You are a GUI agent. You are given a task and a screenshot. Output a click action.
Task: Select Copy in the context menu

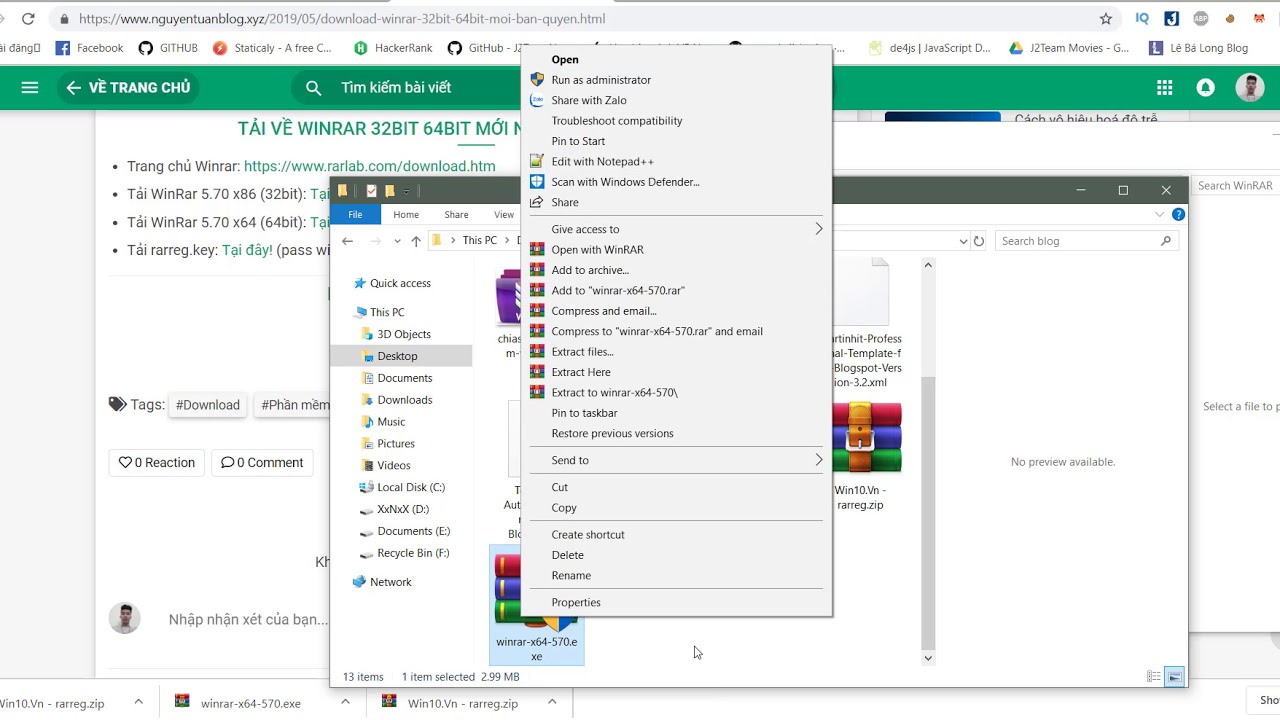pos(564,508)
